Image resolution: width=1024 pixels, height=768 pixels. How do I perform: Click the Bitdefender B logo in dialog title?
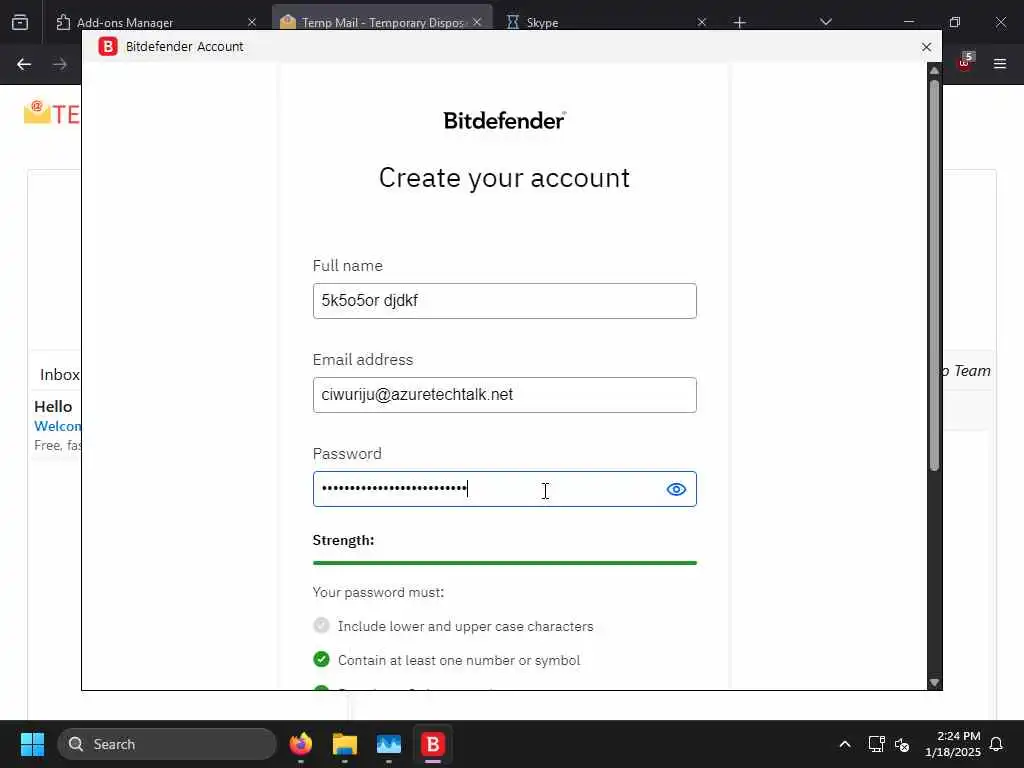tap(108, 46)
